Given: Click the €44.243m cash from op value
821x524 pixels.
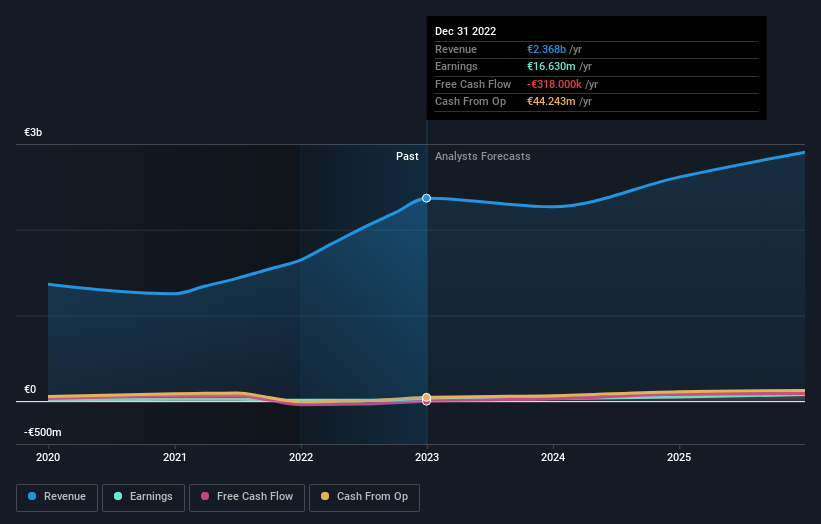Looking at the screenshot, I should coord(551,102).
